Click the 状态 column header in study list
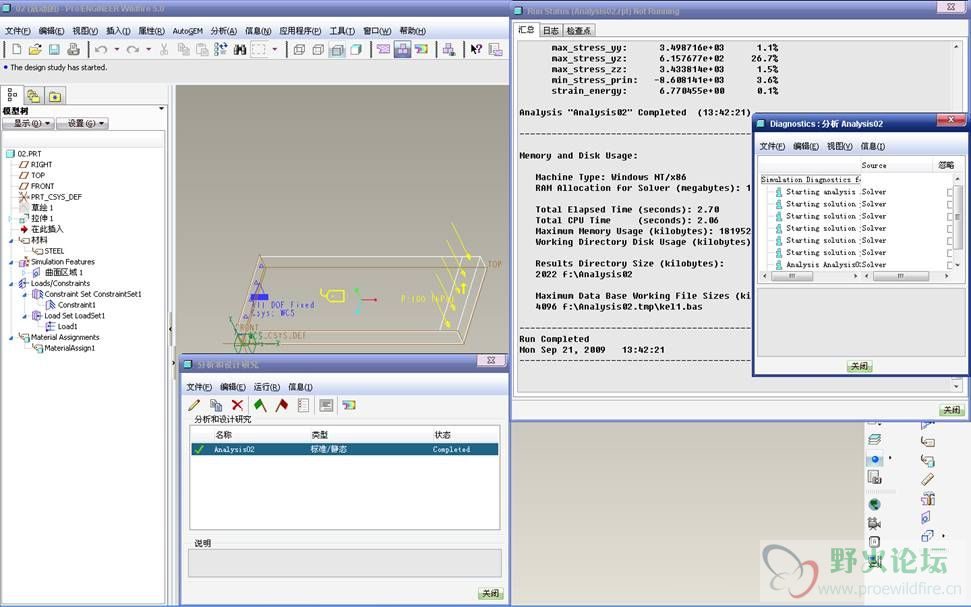Screen dimensions: 971x607 click(x=443, y=435)
